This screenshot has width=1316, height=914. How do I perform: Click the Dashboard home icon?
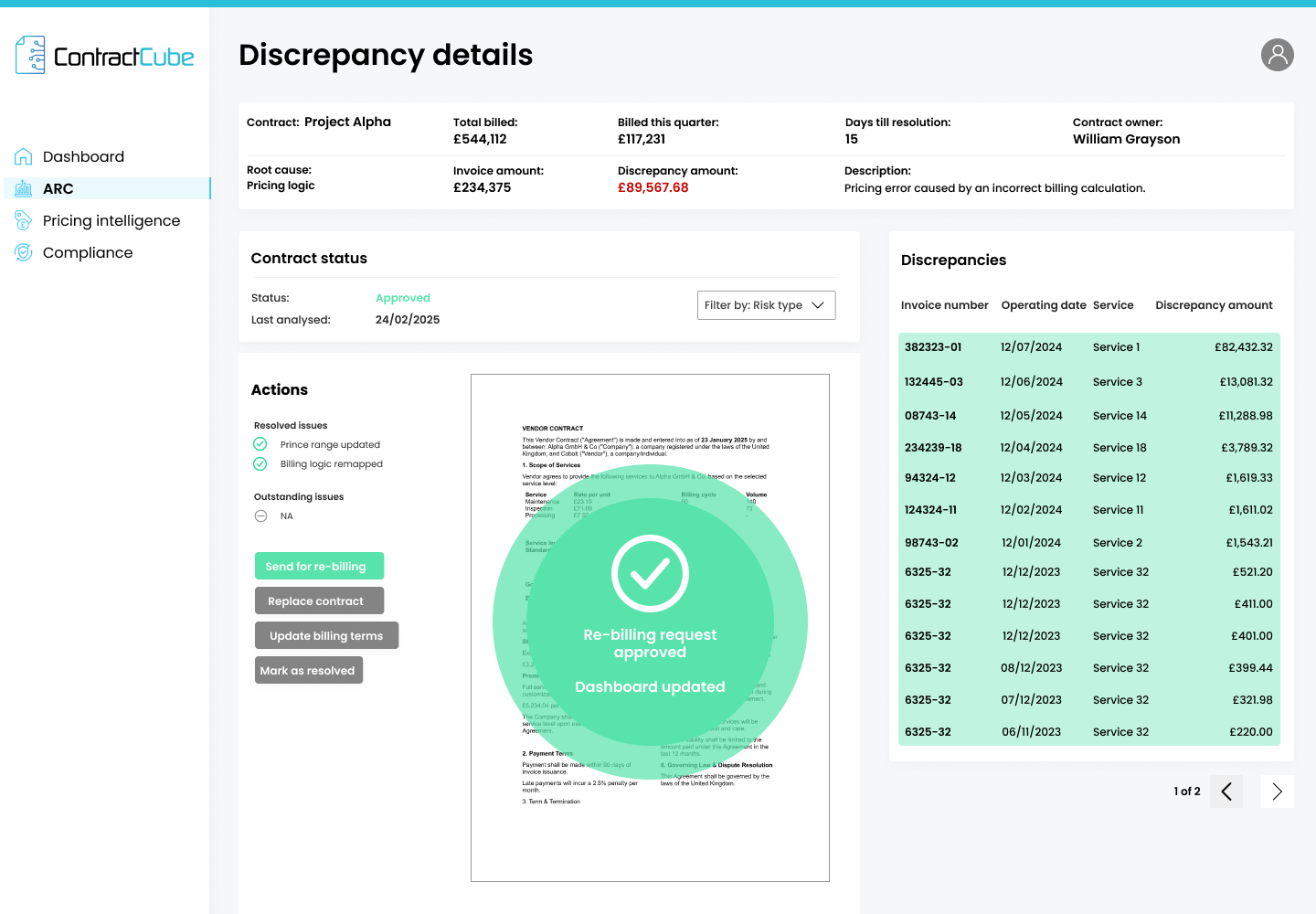[24, 156]
